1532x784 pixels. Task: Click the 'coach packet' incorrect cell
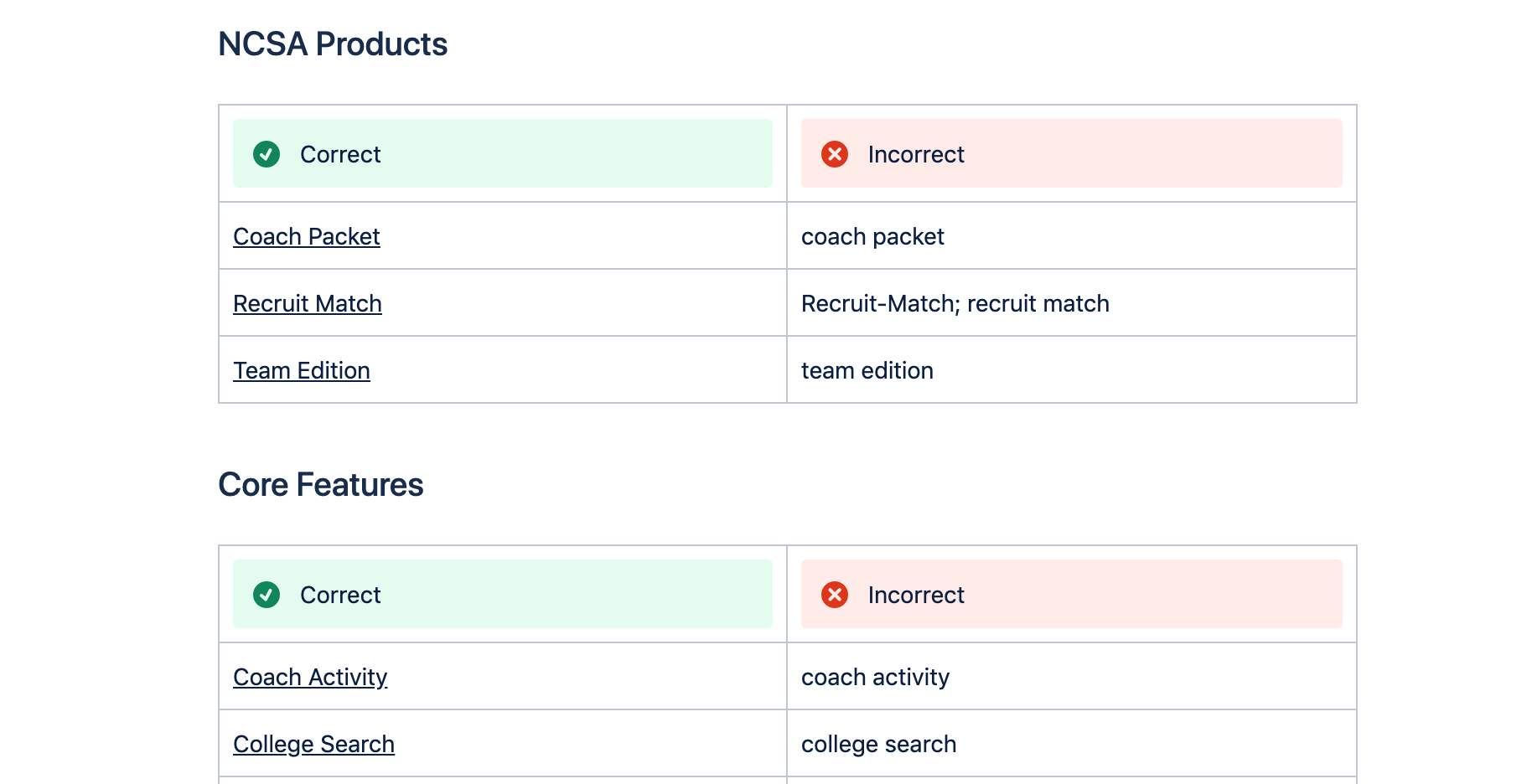[x=1071, y=236]
